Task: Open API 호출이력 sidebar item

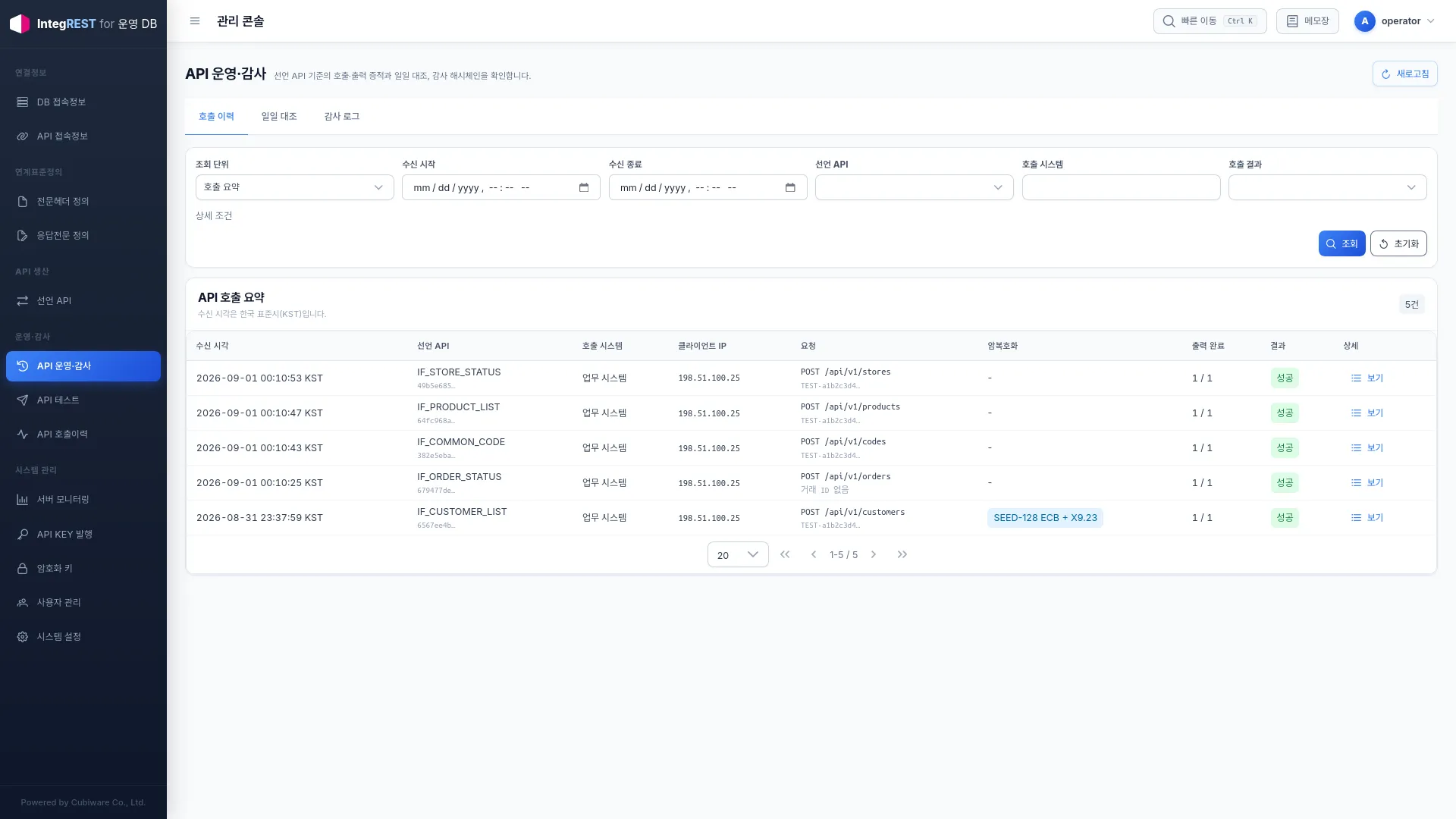Action: pyautogui.click(x=83, y=434)
